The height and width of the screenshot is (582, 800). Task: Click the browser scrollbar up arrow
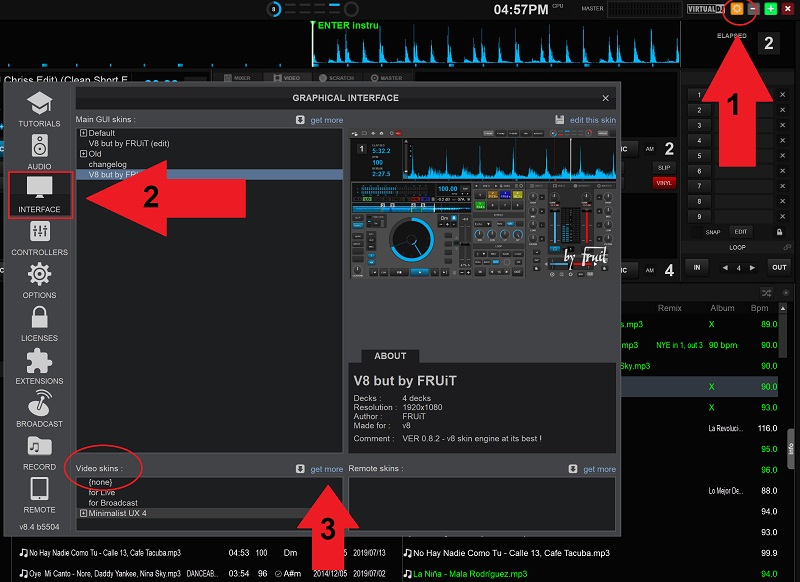click(x=783, y=308)
